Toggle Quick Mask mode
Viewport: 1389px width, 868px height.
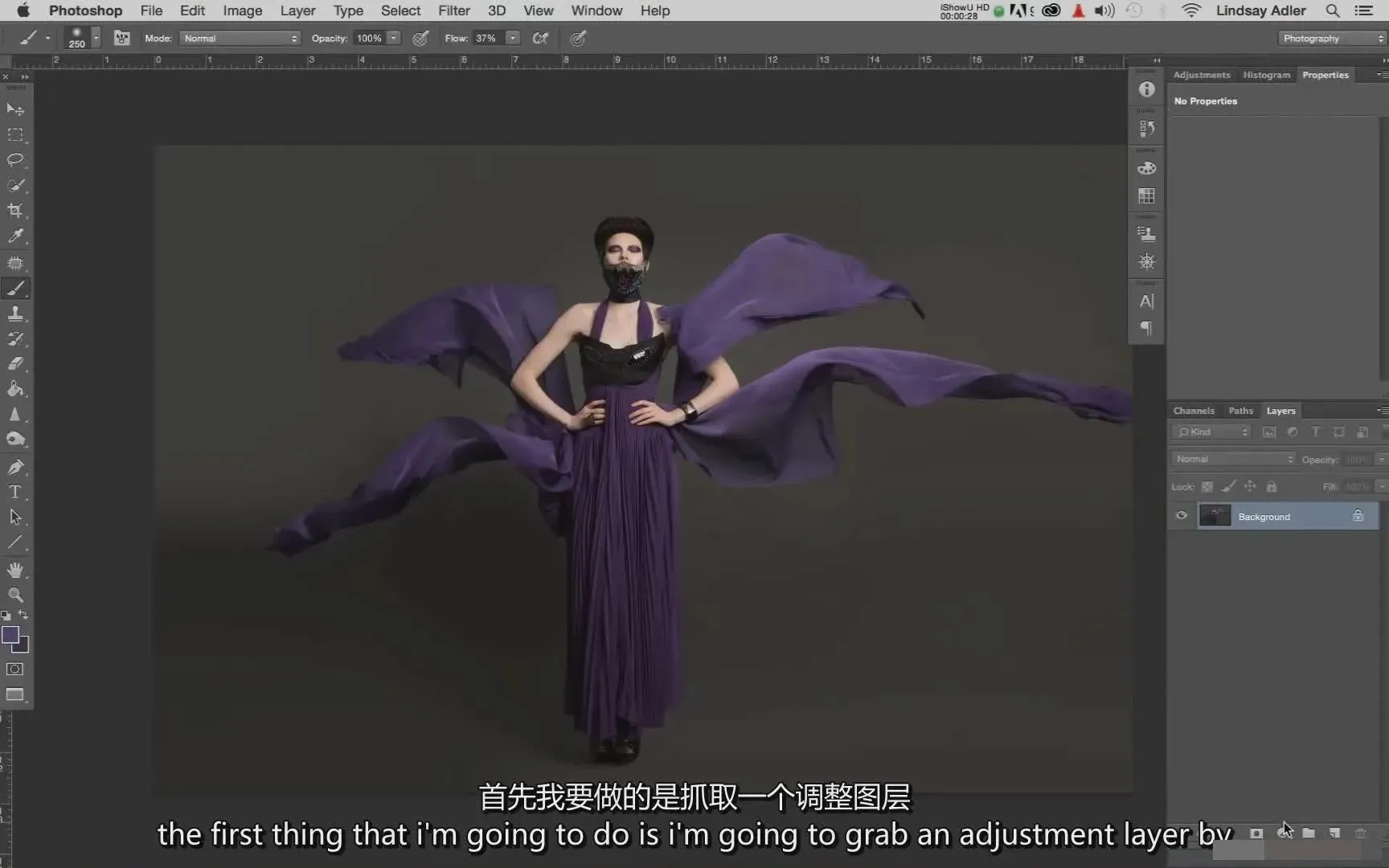click(x=15, y=669)
